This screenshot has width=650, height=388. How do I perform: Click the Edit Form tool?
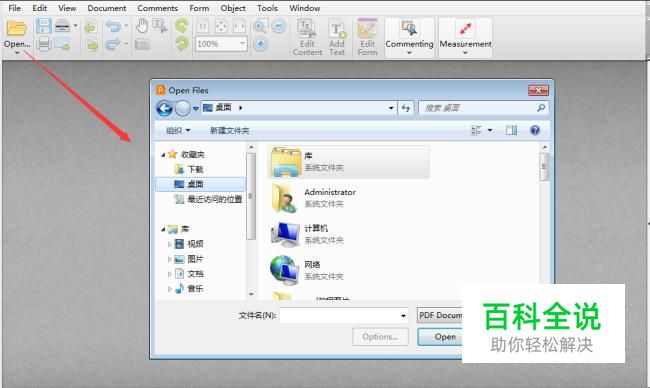pos(367,37)
